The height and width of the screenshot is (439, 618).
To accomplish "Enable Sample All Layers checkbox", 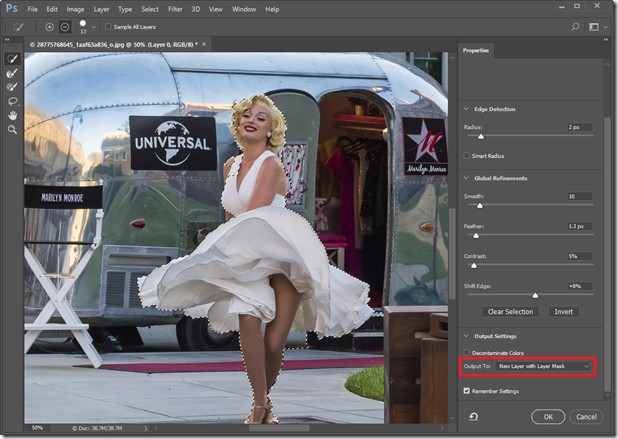I will pyautogui.click(x=109, y=26).
